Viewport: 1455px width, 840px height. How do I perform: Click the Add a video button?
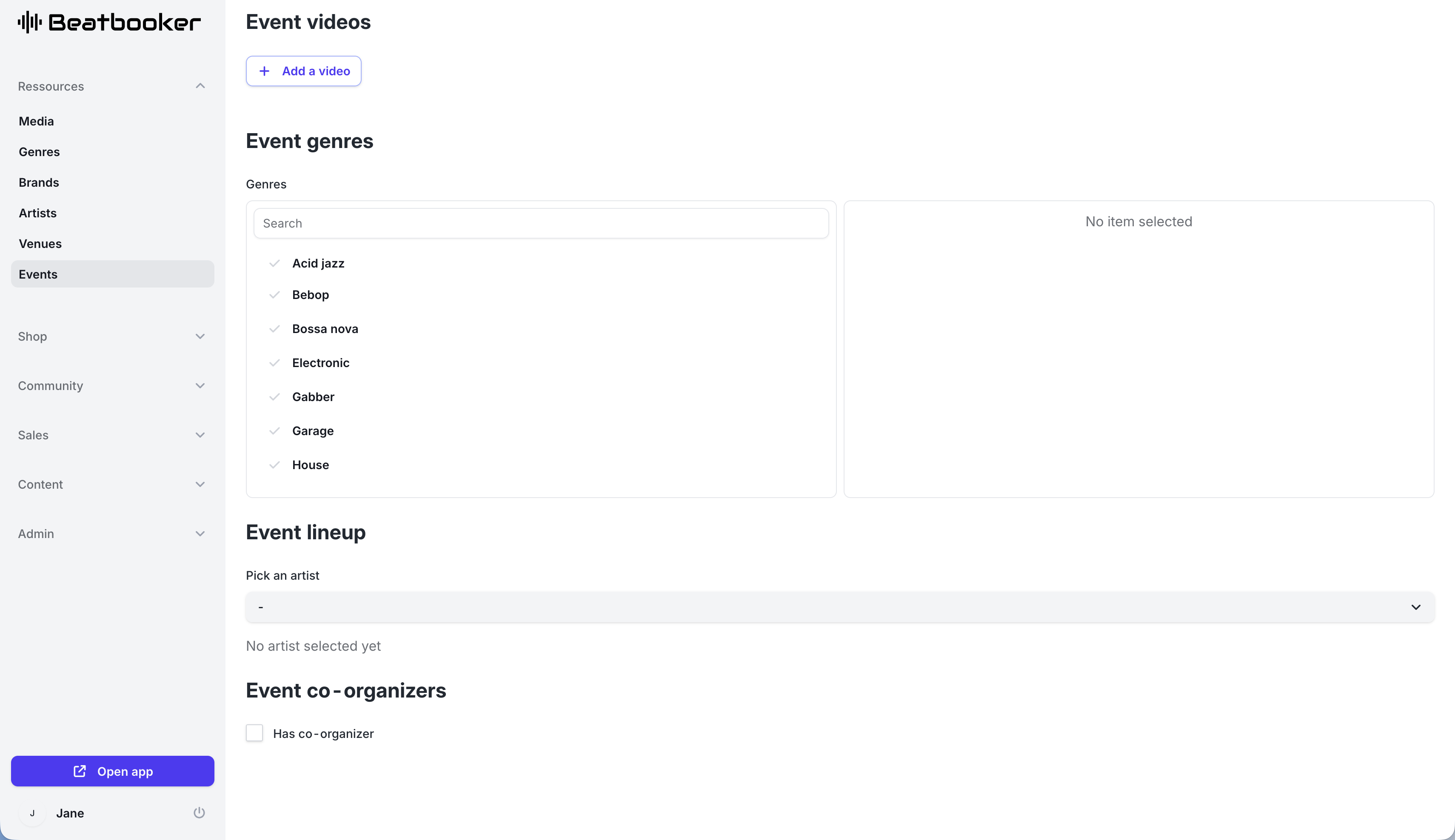click(303, 71)
